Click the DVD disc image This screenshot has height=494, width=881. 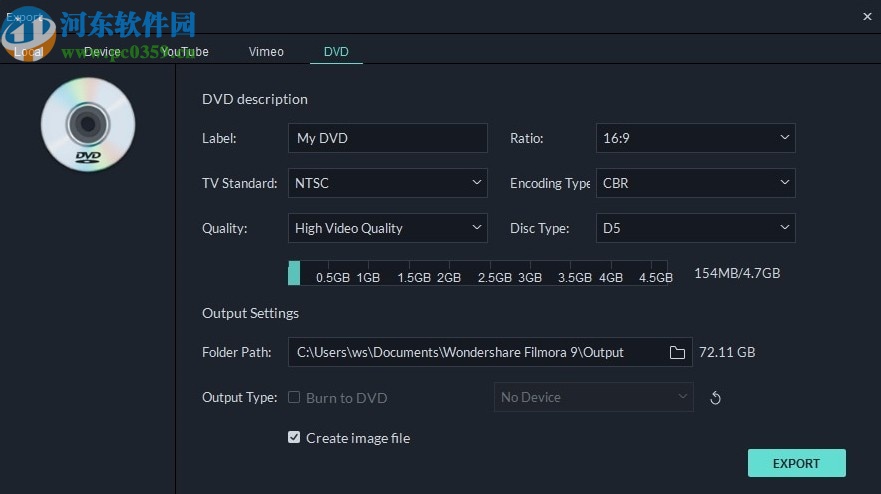pyautogui.click(x=88, y=124)
